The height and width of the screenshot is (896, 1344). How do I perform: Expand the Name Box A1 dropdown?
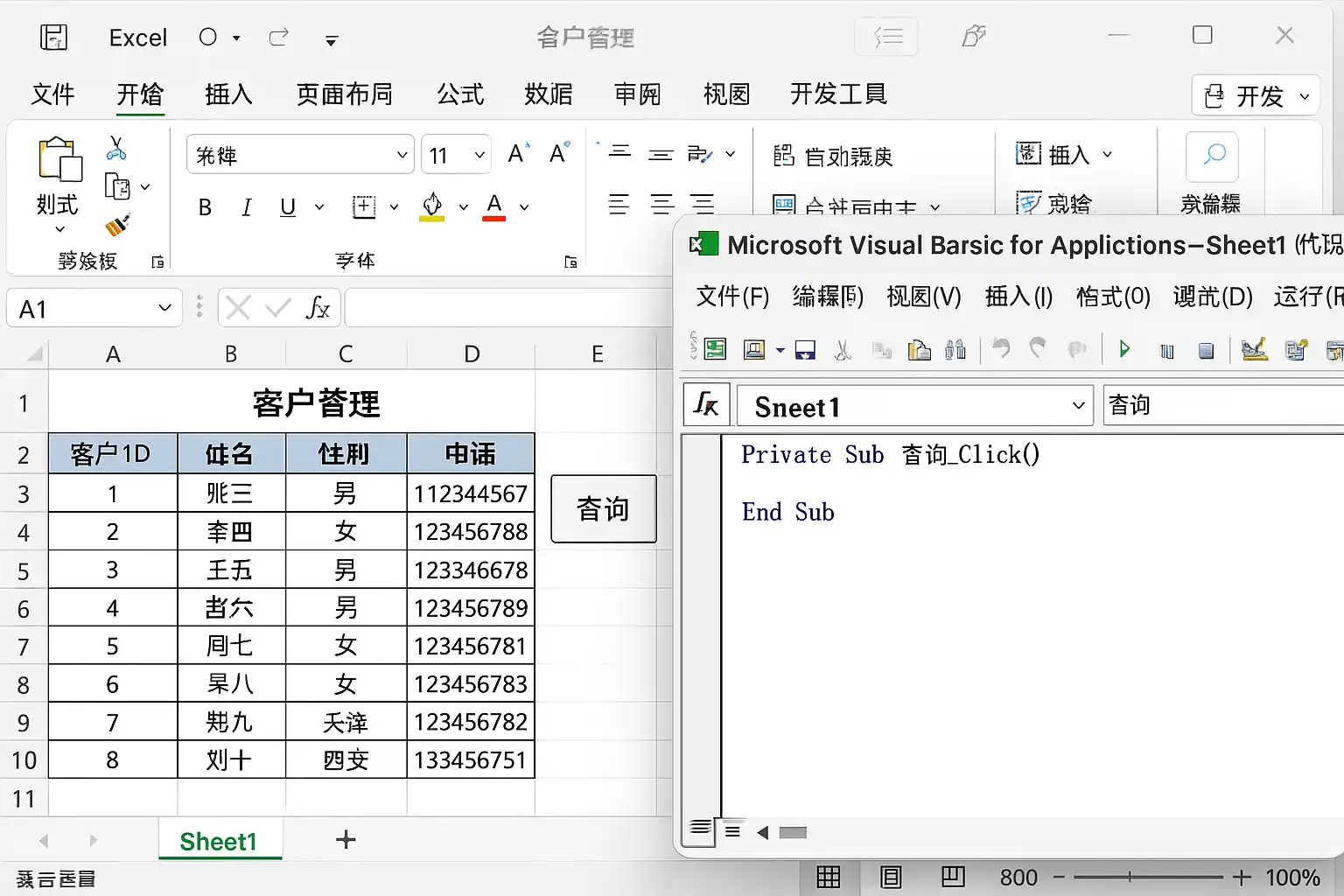pos(164,308)
